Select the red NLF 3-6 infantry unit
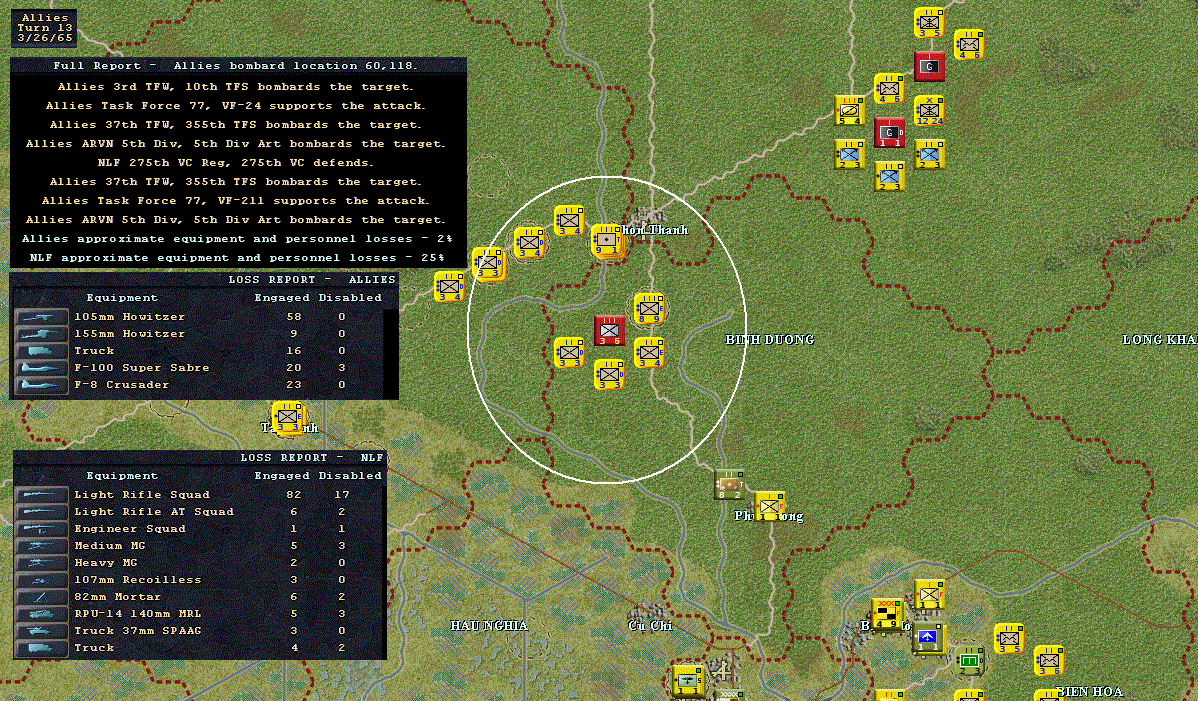The height and width of the screenshot is (701, 1198). 609,331
